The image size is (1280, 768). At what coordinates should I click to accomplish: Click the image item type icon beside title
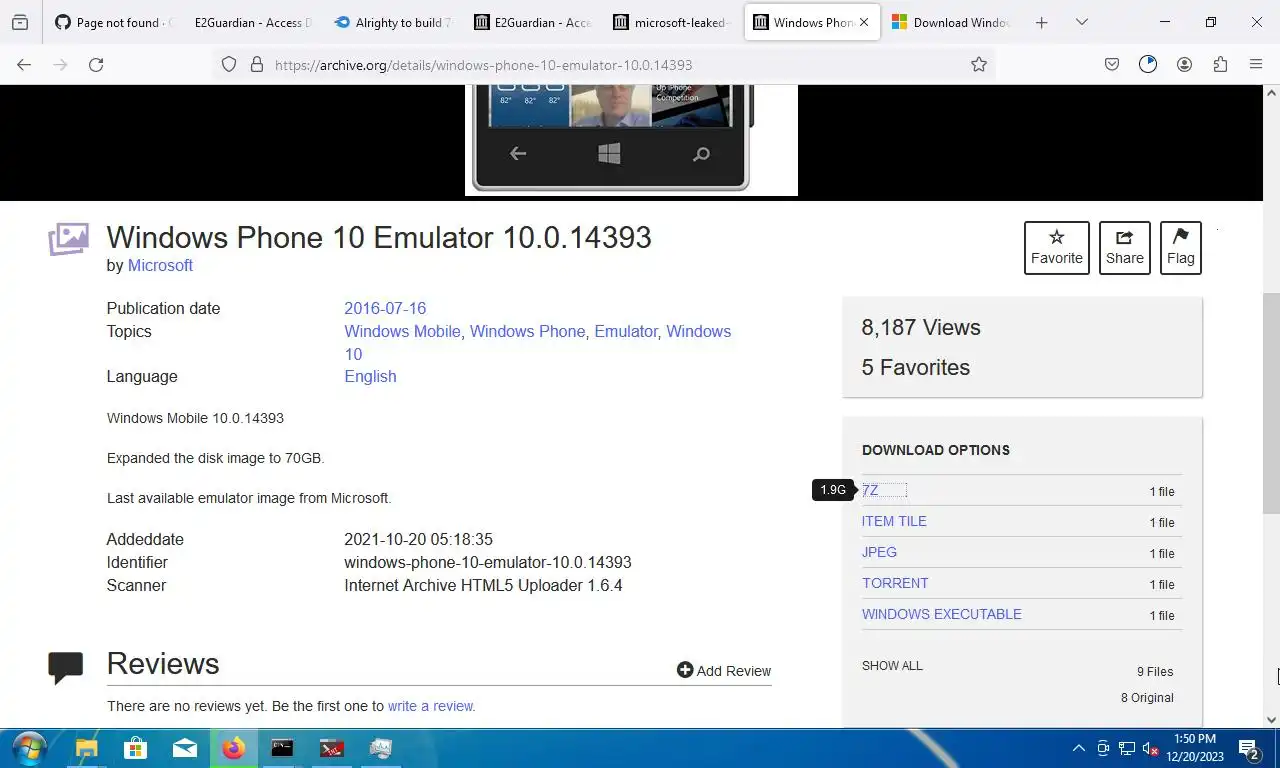69,239
